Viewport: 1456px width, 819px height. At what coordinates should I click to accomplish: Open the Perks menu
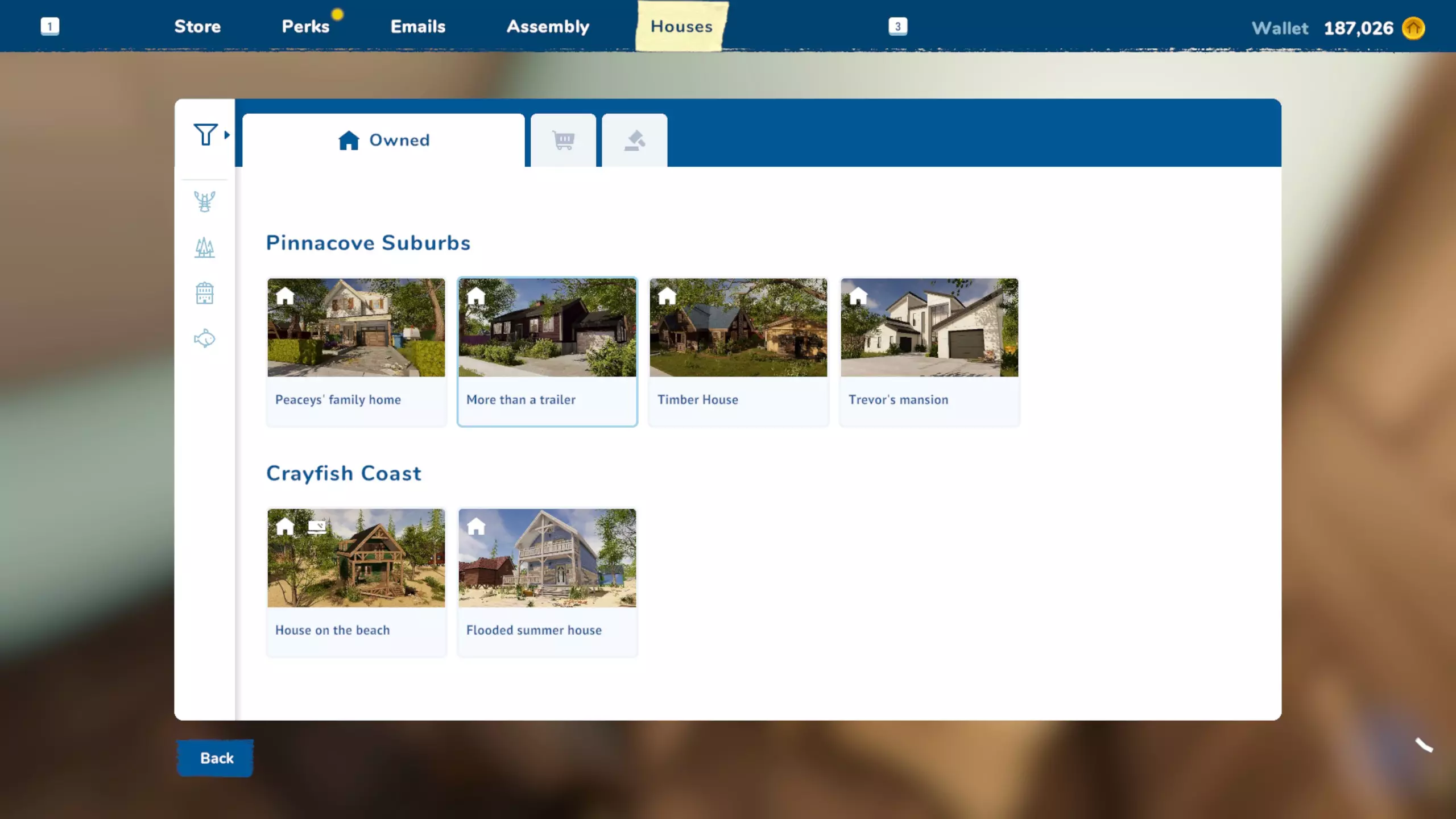[x=306, y=26]
